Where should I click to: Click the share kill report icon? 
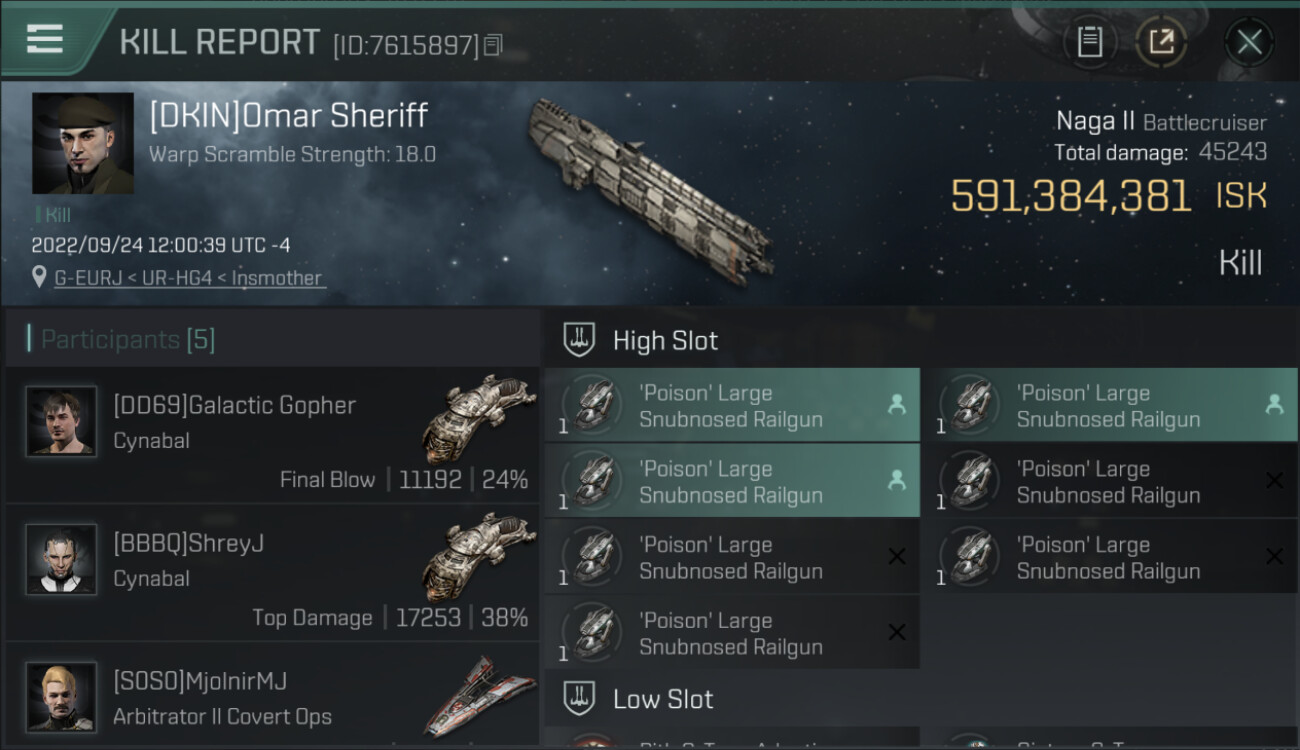(1161, 42)
